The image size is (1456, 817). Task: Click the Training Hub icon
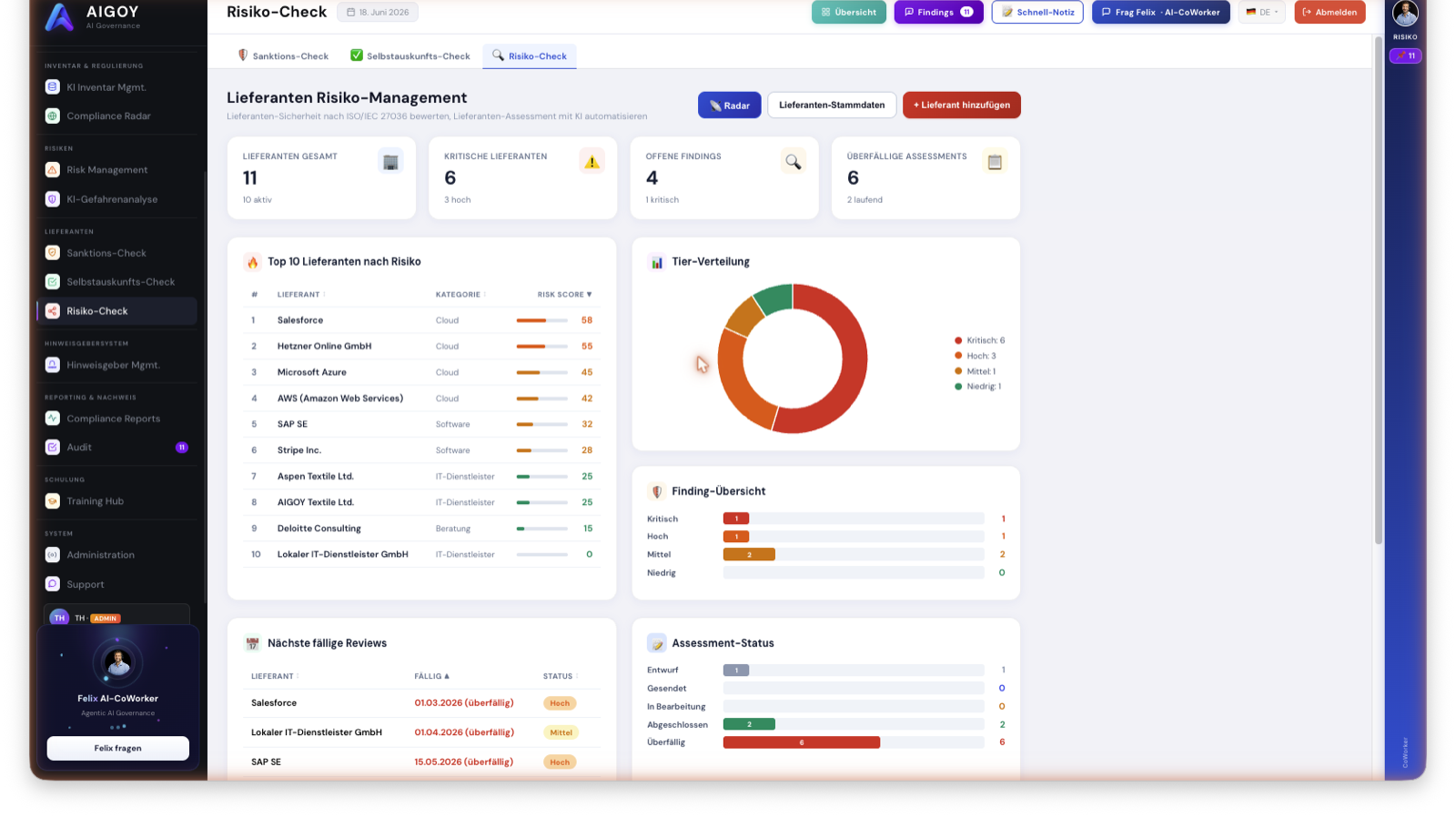(x=53, y=501)
